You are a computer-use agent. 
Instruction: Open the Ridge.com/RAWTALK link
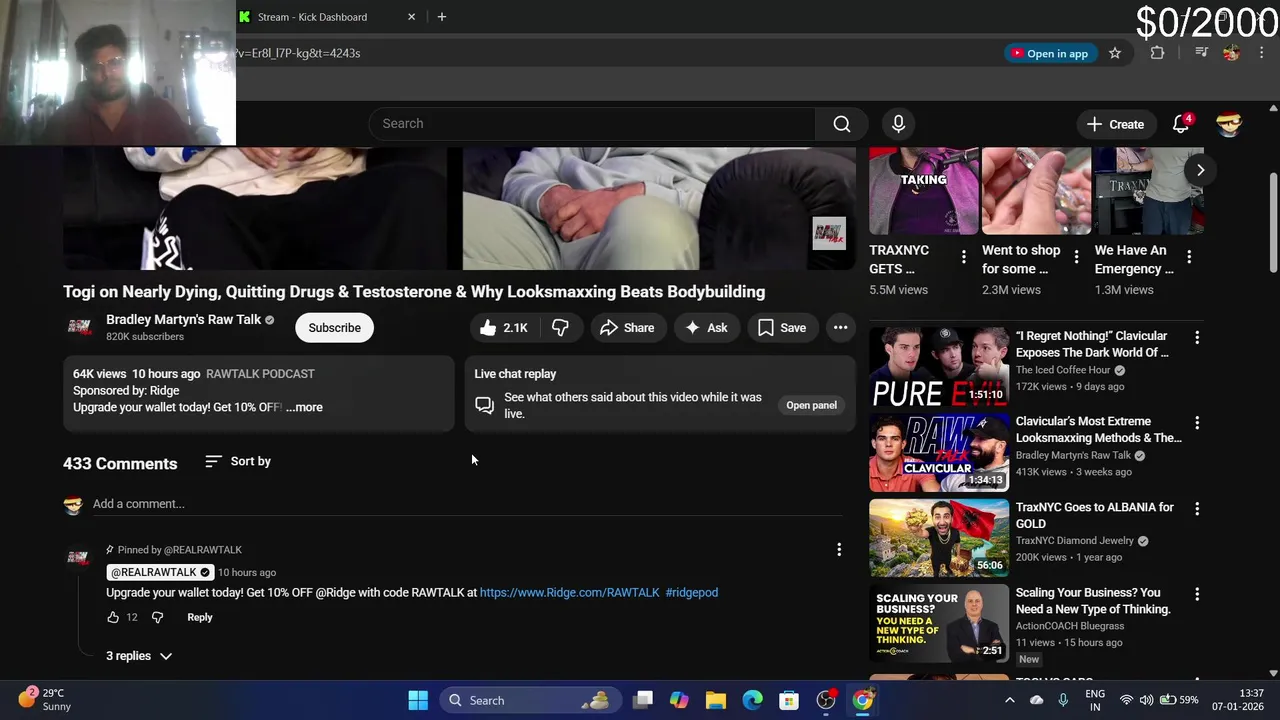(x=569, y=593)
